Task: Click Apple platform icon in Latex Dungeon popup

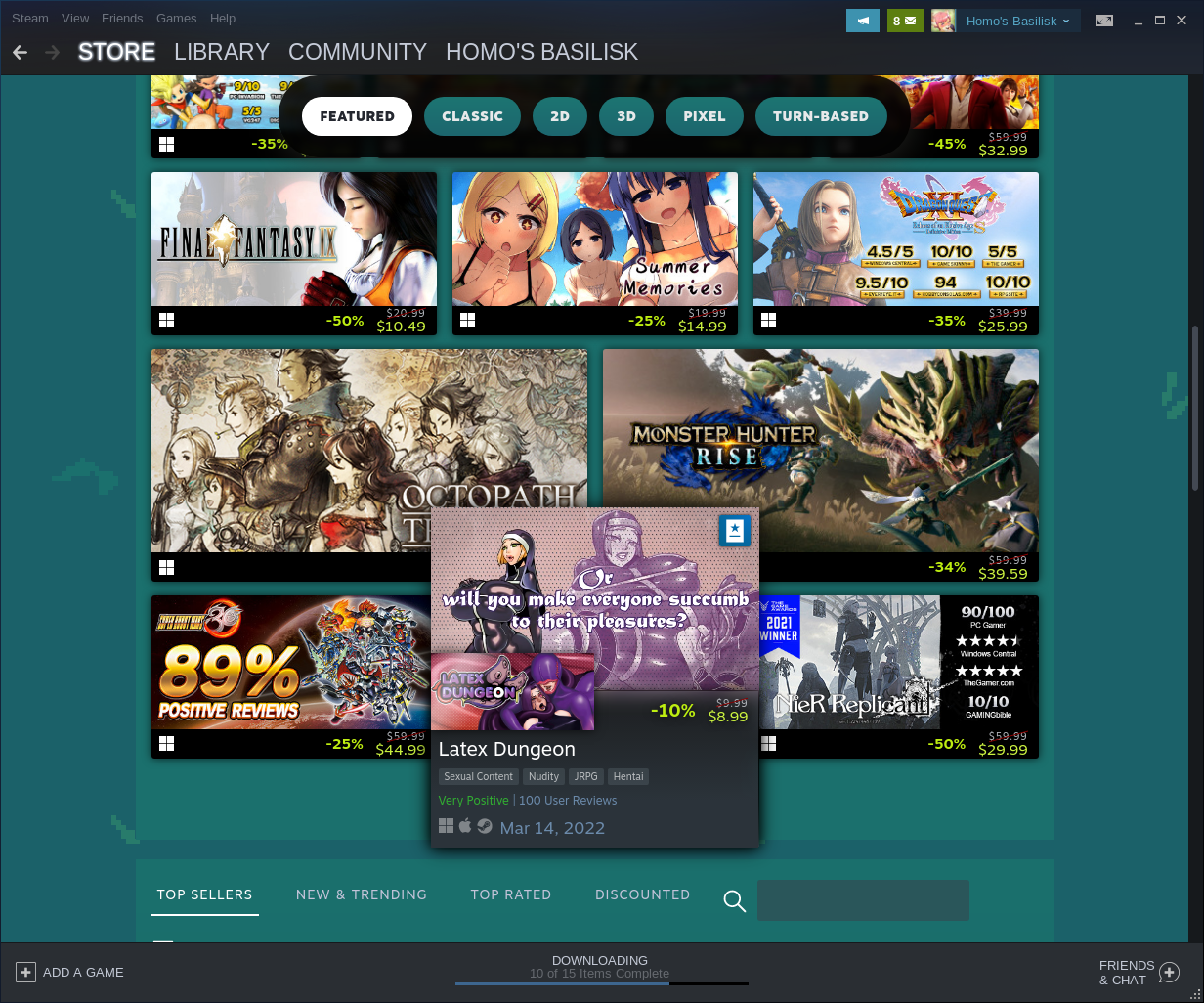Action: click(465, 826)
